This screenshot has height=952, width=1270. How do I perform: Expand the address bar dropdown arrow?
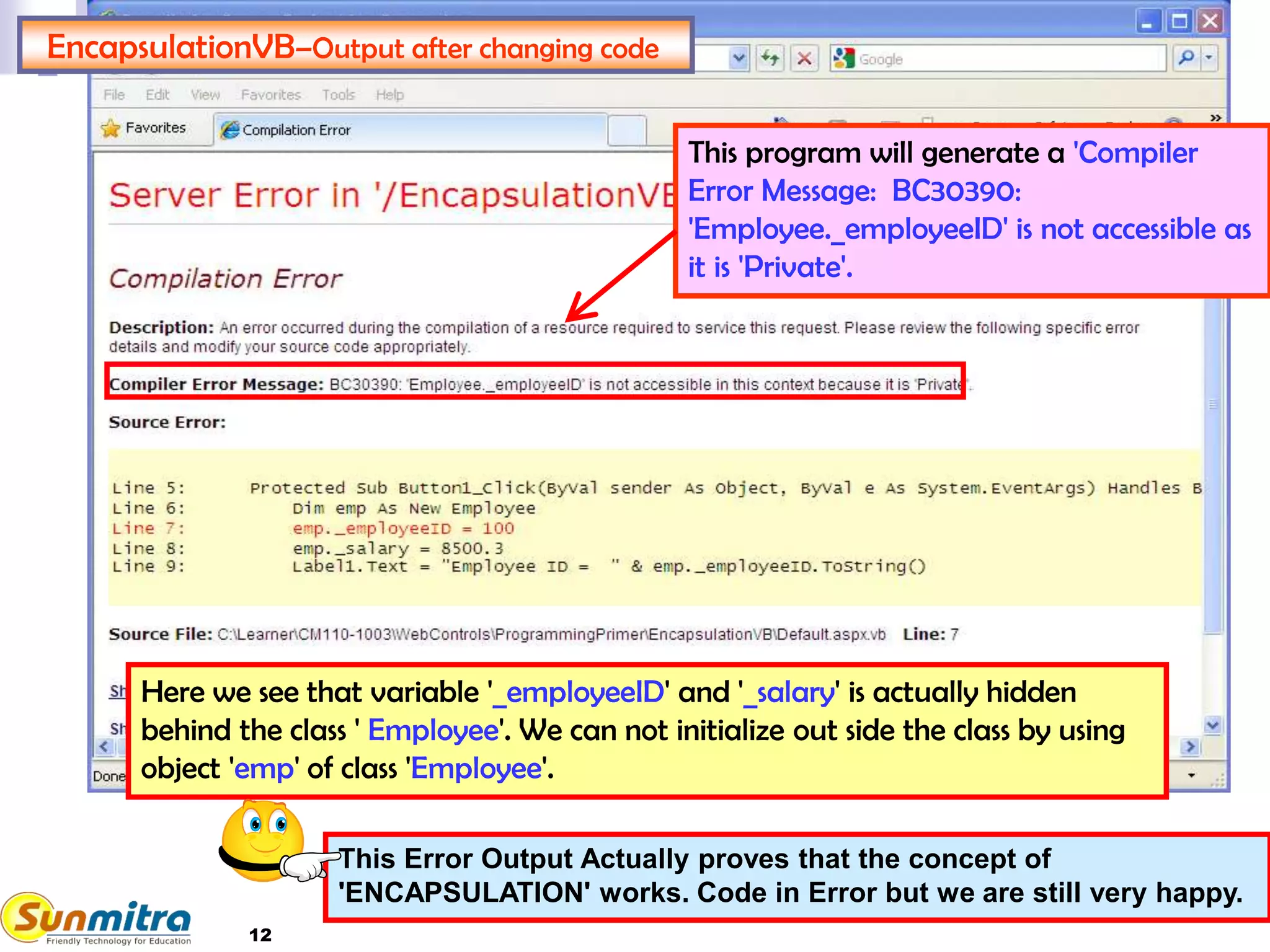click(x=738, y=59)
